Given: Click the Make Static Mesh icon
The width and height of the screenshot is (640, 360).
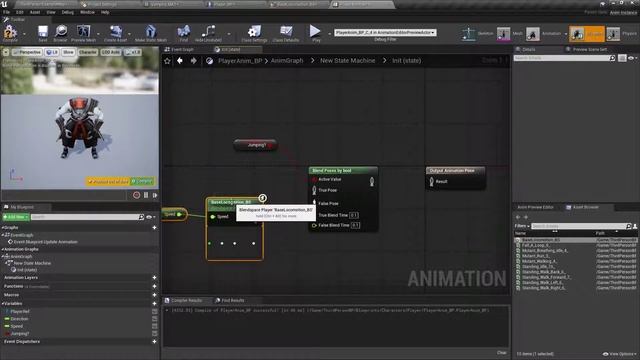Looking at the screenshot, I should (x=151, y=31).
